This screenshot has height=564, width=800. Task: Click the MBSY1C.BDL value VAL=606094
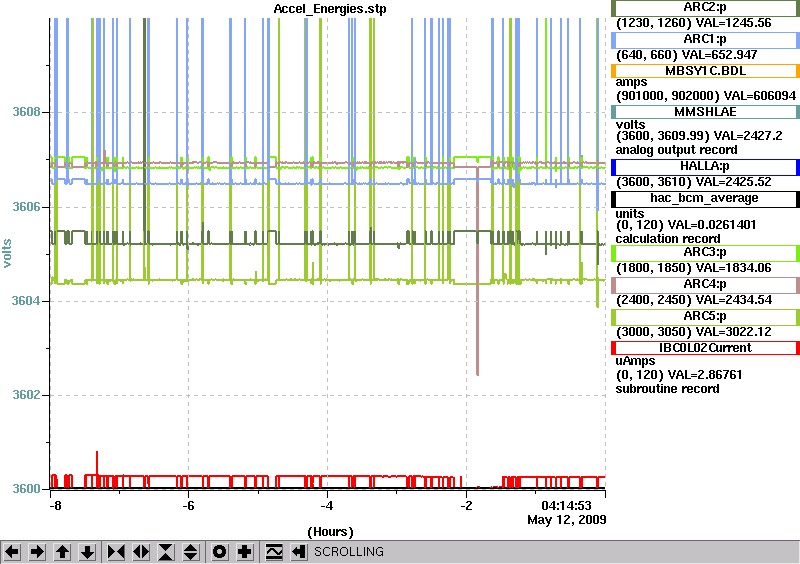[x=760, y=96]
